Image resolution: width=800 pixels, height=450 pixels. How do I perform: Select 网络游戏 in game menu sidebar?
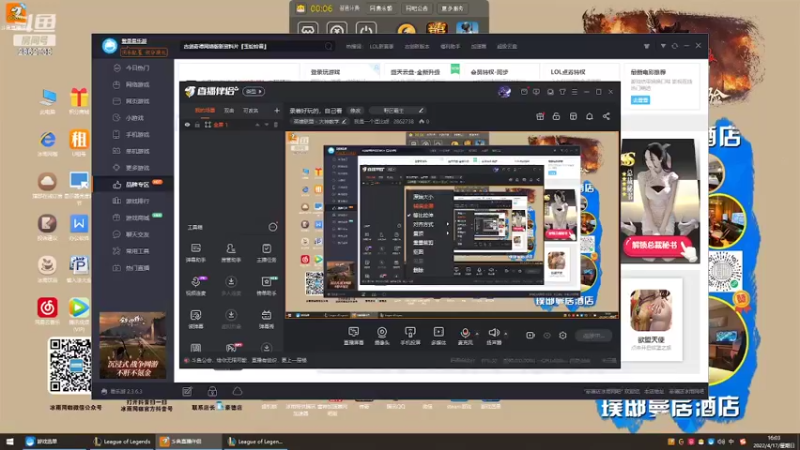[133, 84]
